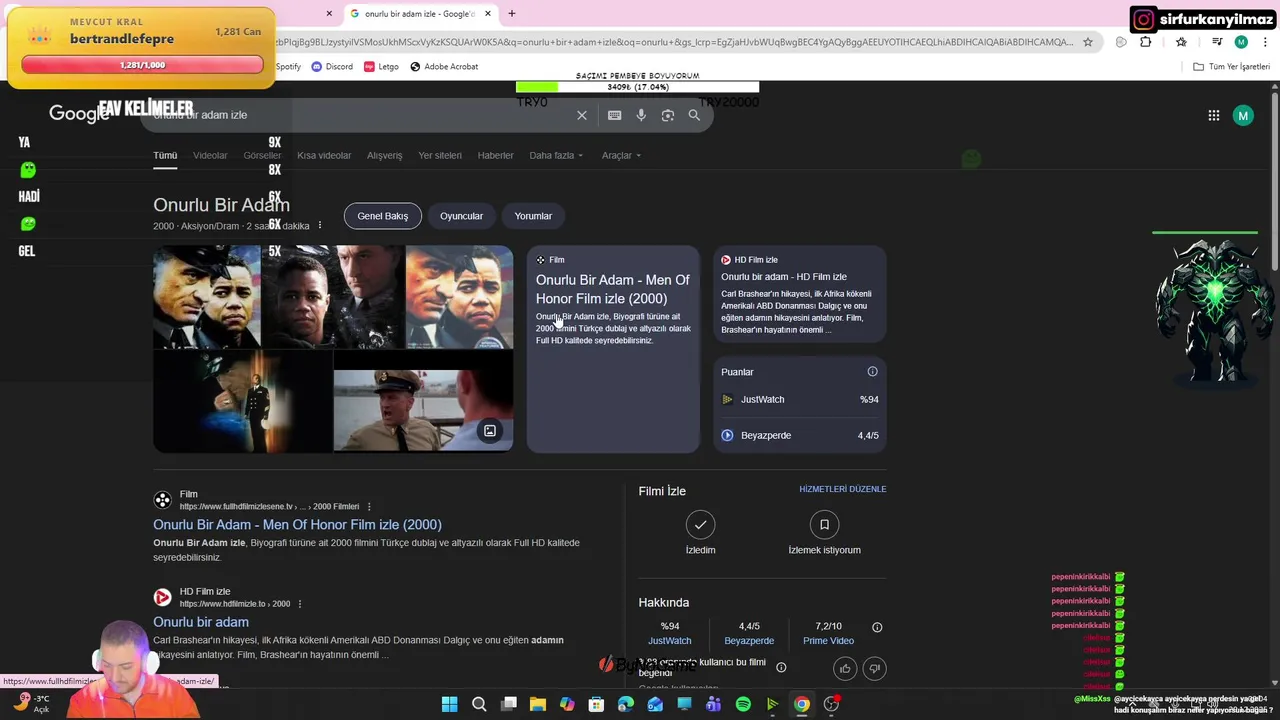This screenshot has width=1280, height=720.
Task: Open Prime Video rating link in Hakkında
Action: [x=828, y=641]
